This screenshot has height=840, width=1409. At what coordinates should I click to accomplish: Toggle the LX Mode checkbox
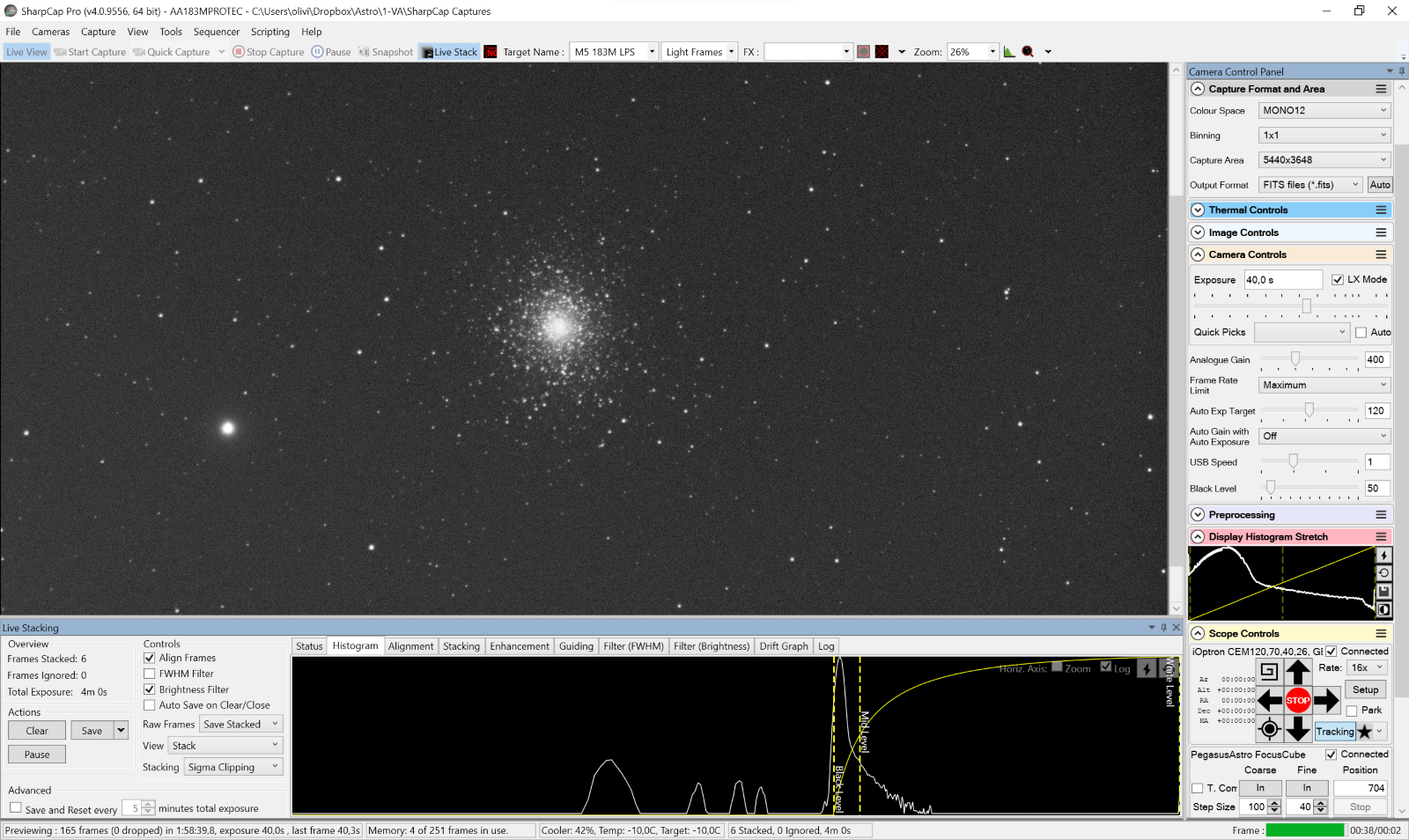[x=1338, y=279]
